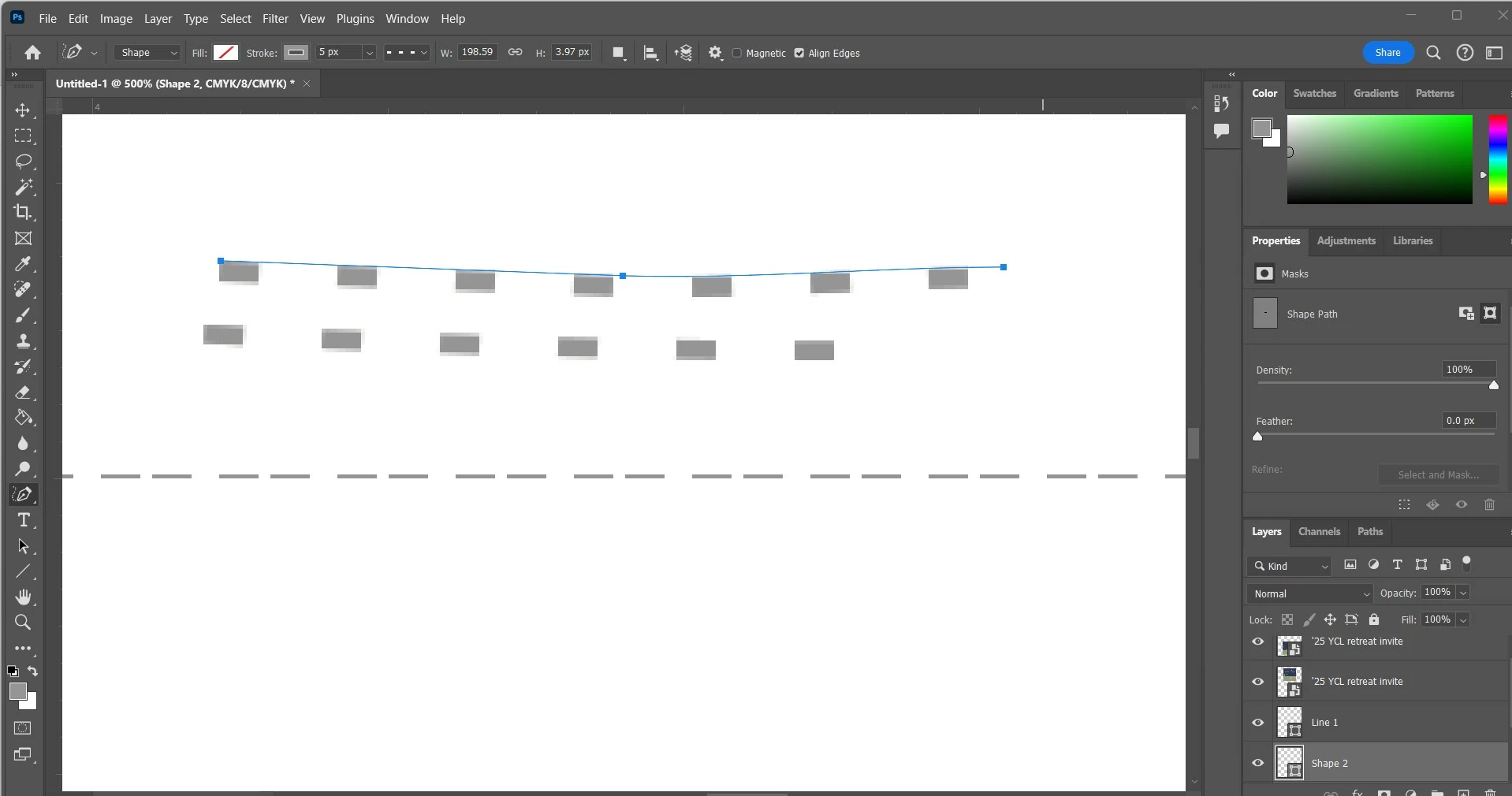Select the Eyedropper tool
The height and width of the screenshot is (796, 1512).
pos(23,264)
